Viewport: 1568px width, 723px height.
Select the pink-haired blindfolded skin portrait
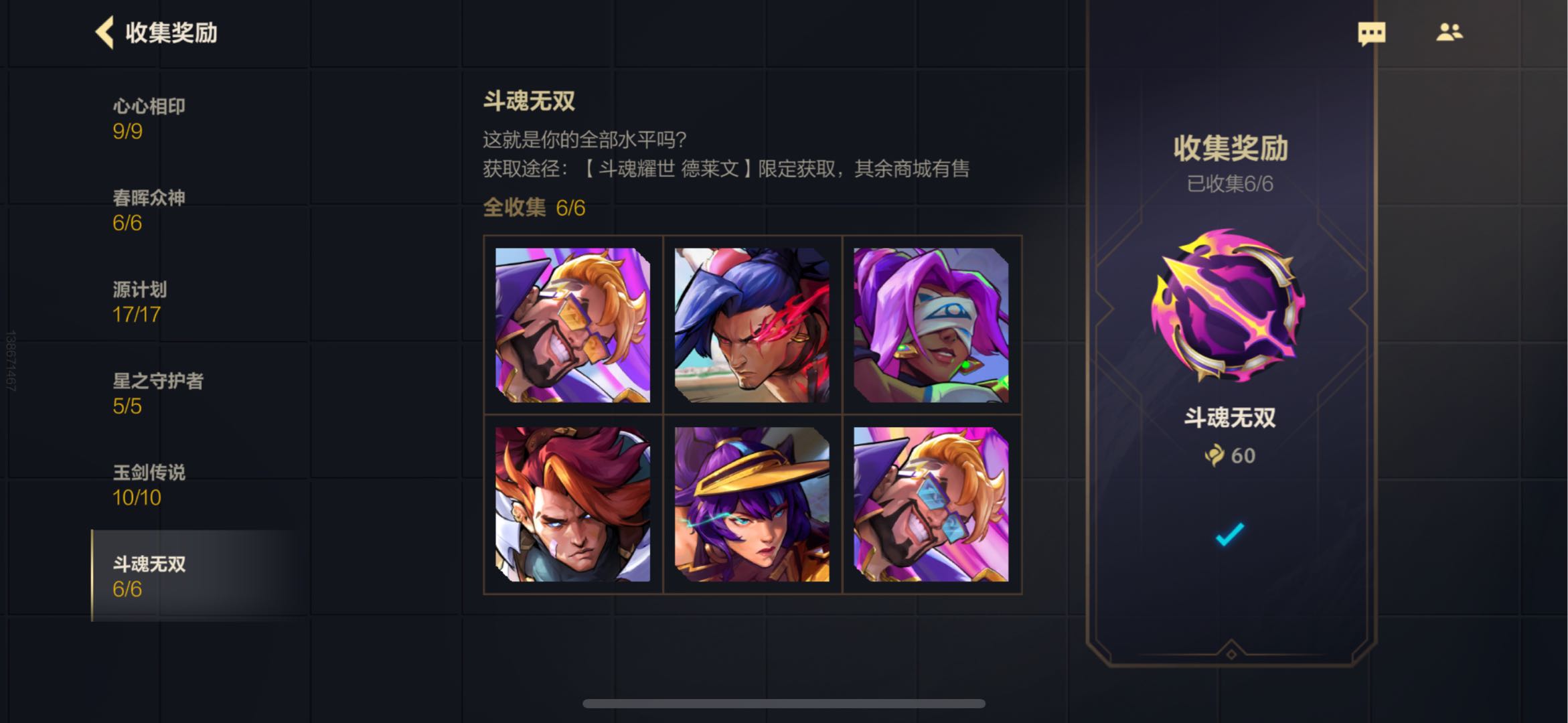[x=931, y=325]
